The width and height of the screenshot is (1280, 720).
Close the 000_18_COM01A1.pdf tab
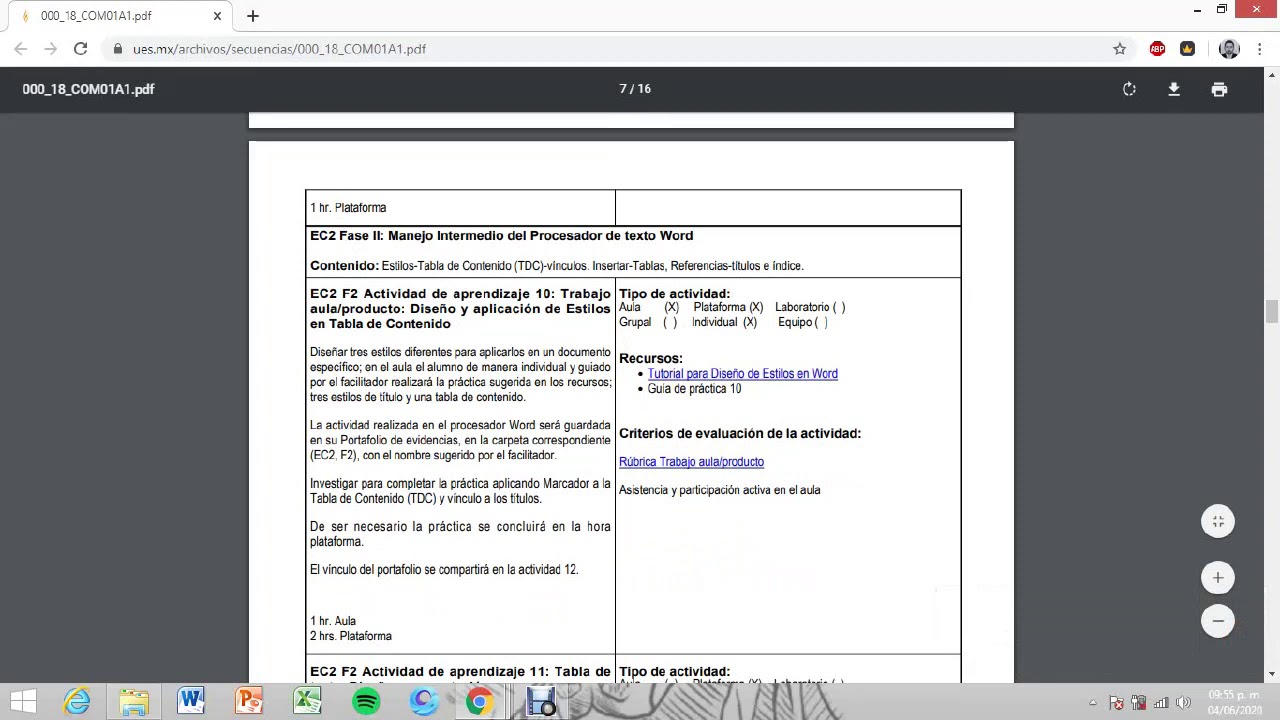[217, 16]
